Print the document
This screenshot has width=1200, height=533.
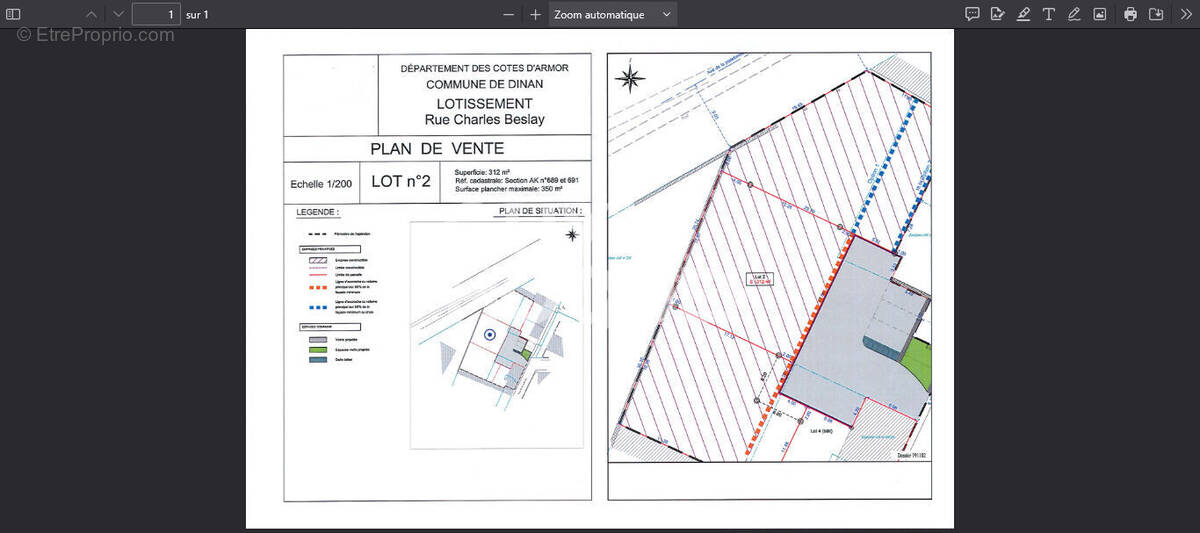[1131, 14]
